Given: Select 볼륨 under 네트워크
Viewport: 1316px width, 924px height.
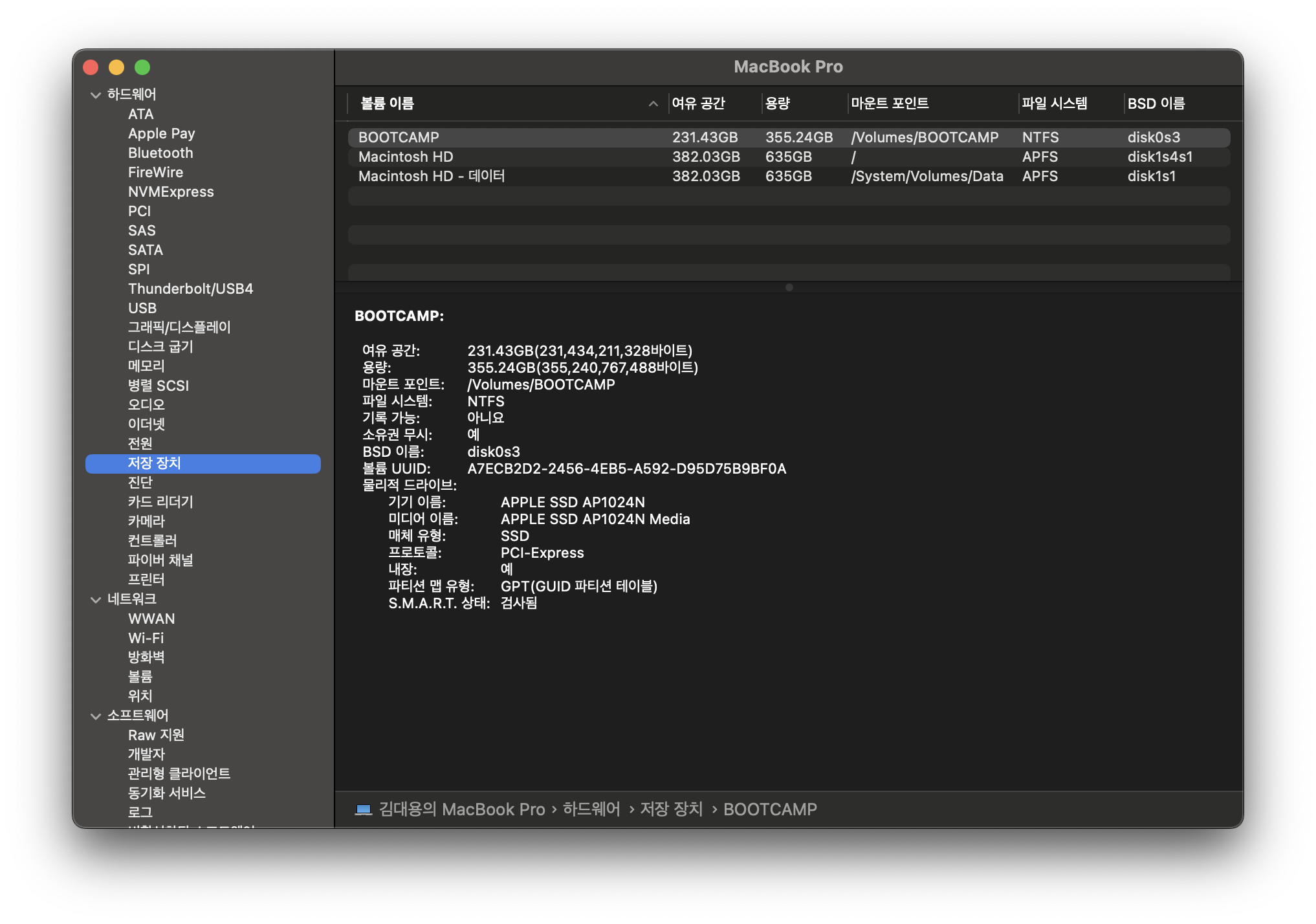Looking at the screenshot, I should coord(140,677).
